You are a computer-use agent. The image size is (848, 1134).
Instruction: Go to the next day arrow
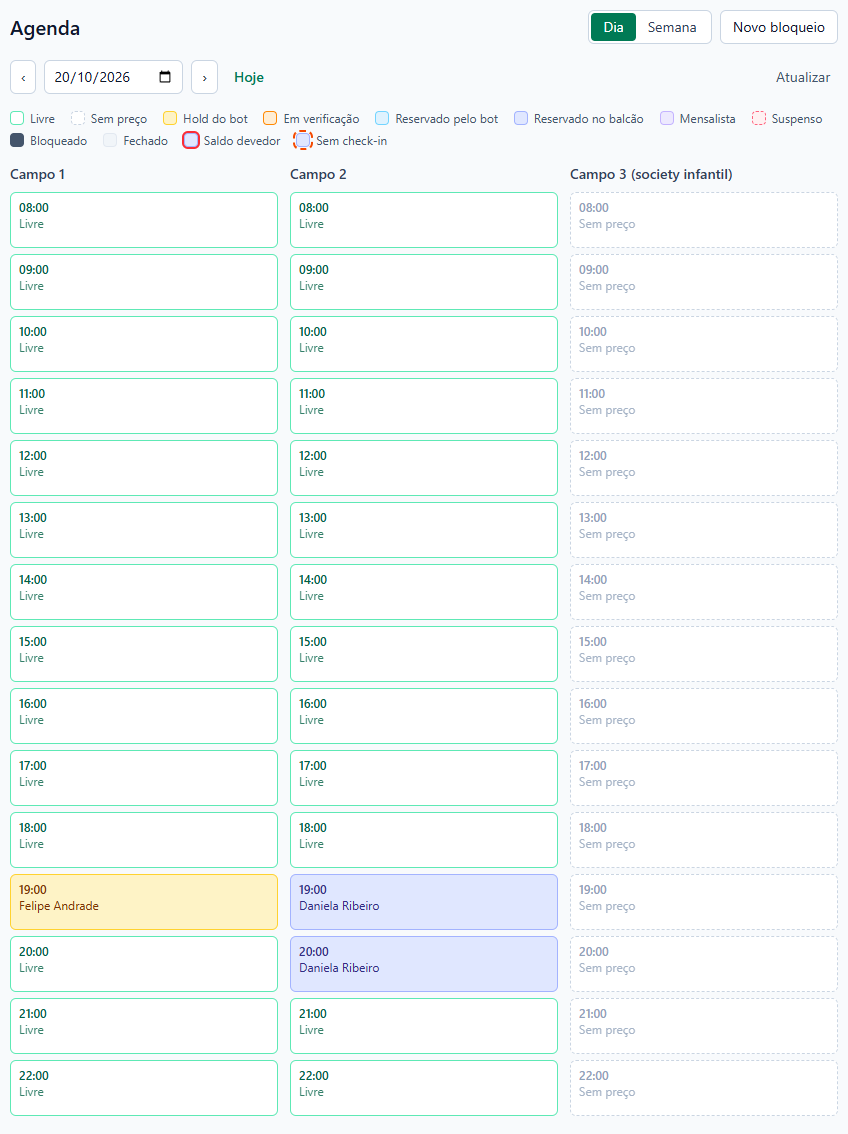coord(205,77)
